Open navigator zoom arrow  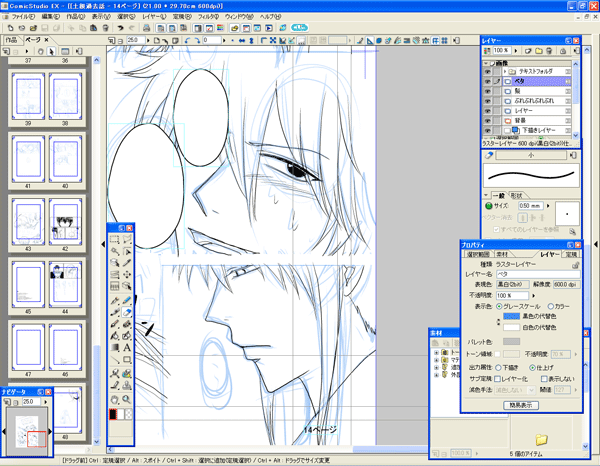[46, 402]
